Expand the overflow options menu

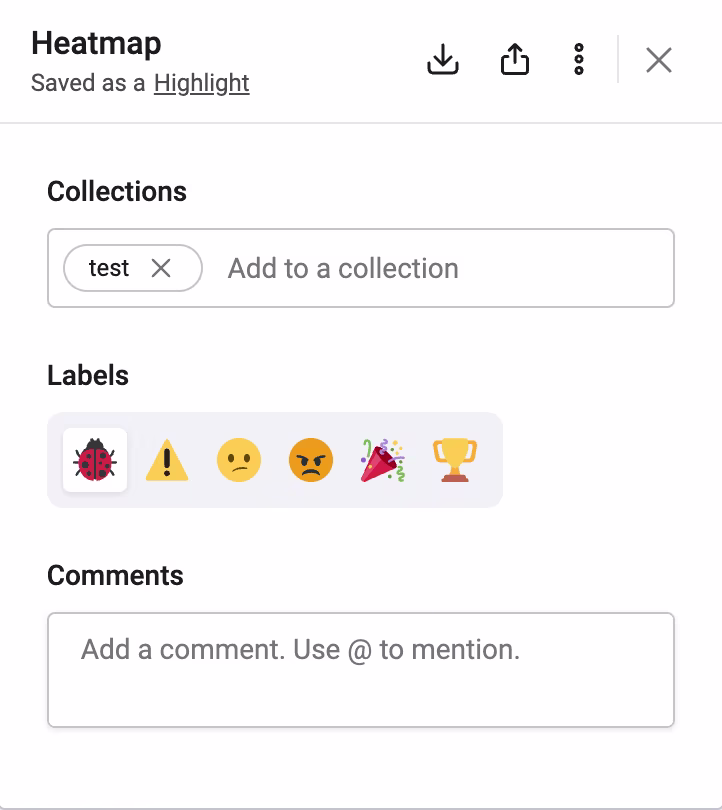pyautogui.click(x=578, y=60)
